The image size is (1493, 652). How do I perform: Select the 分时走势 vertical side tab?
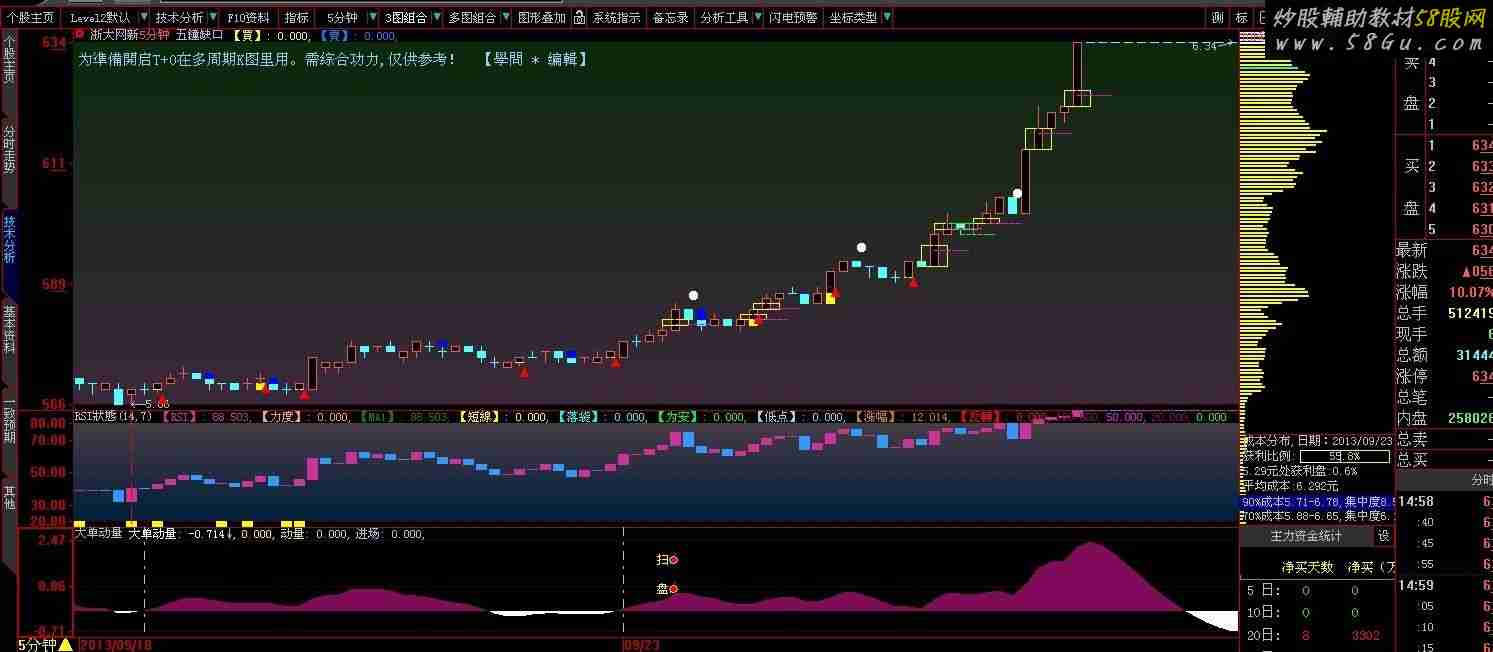[9, 150]
